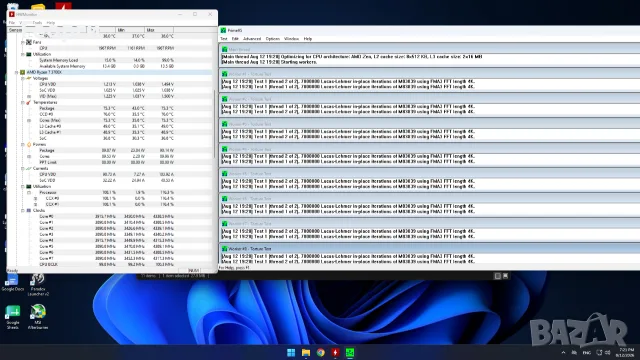Open the Help menu in HWMonitor

(51, 23)
